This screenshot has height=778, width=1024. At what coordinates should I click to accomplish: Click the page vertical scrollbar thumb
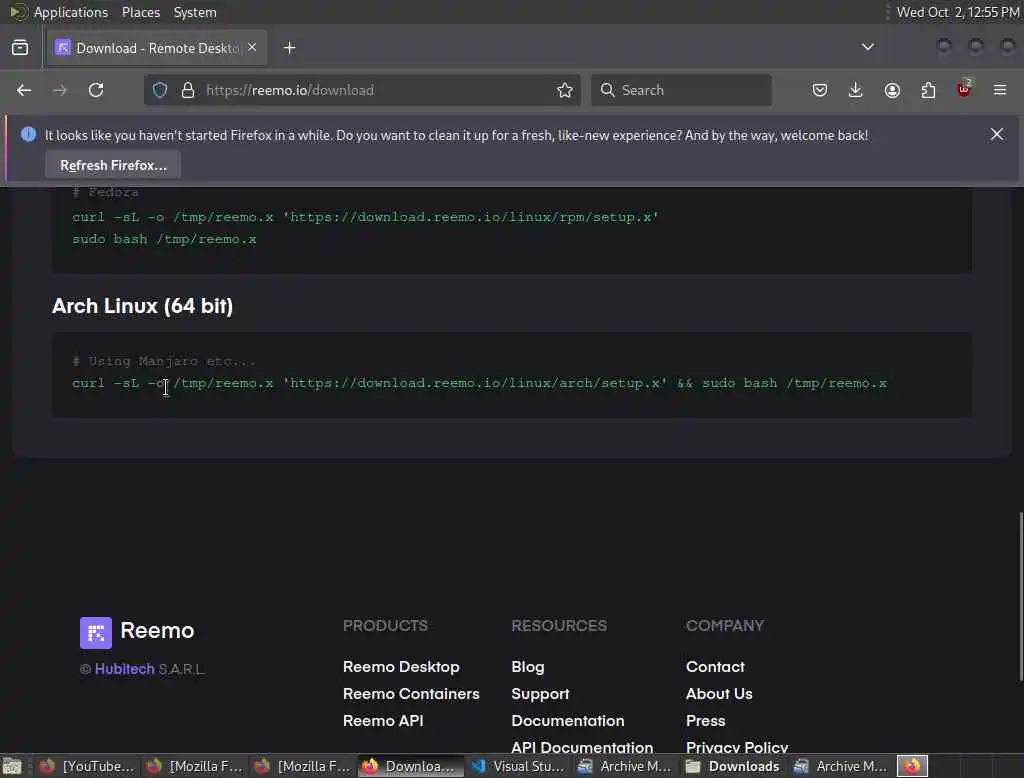[1020, 596]
